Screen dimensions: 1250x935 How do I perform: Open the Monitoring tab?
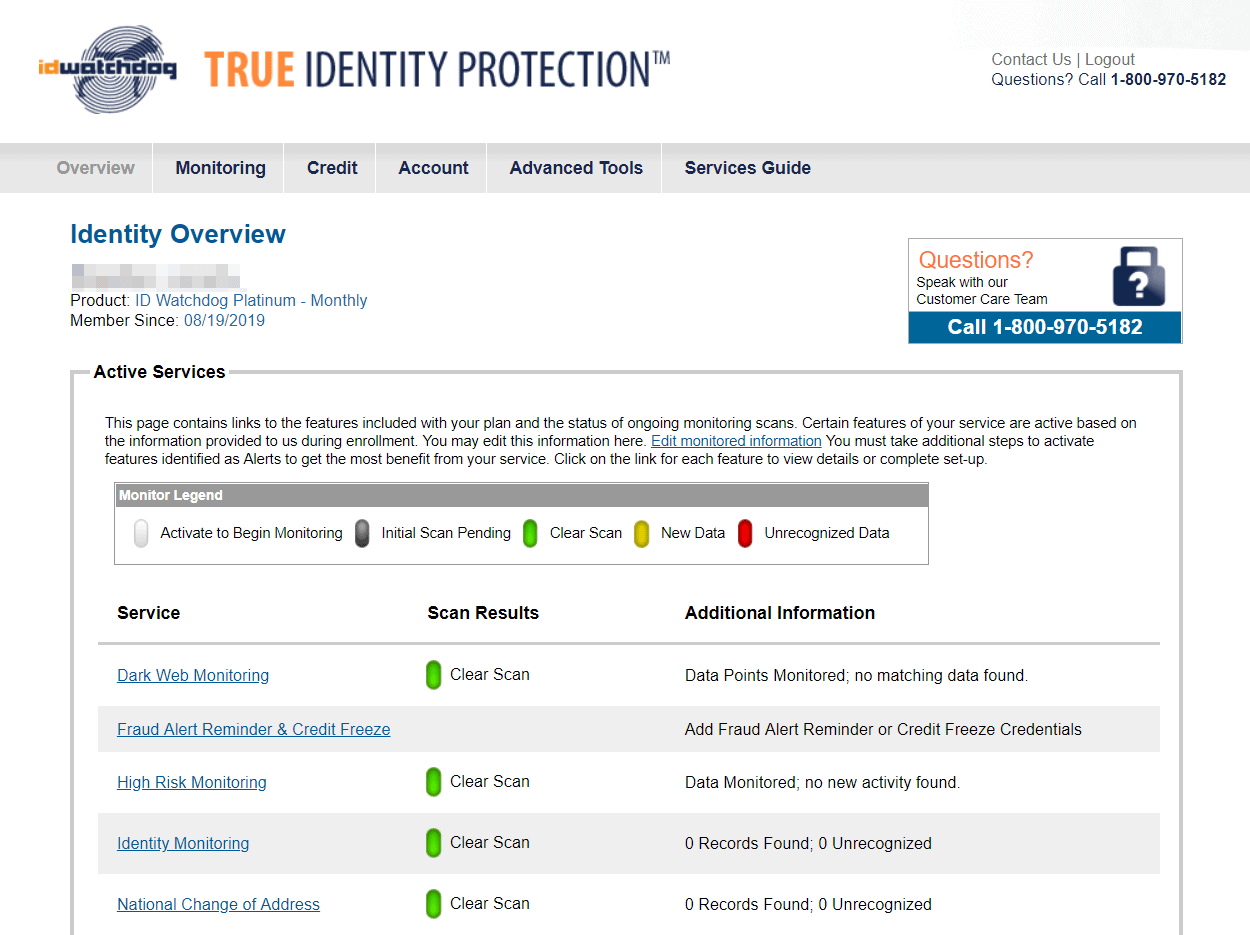(x=220, y=168)
